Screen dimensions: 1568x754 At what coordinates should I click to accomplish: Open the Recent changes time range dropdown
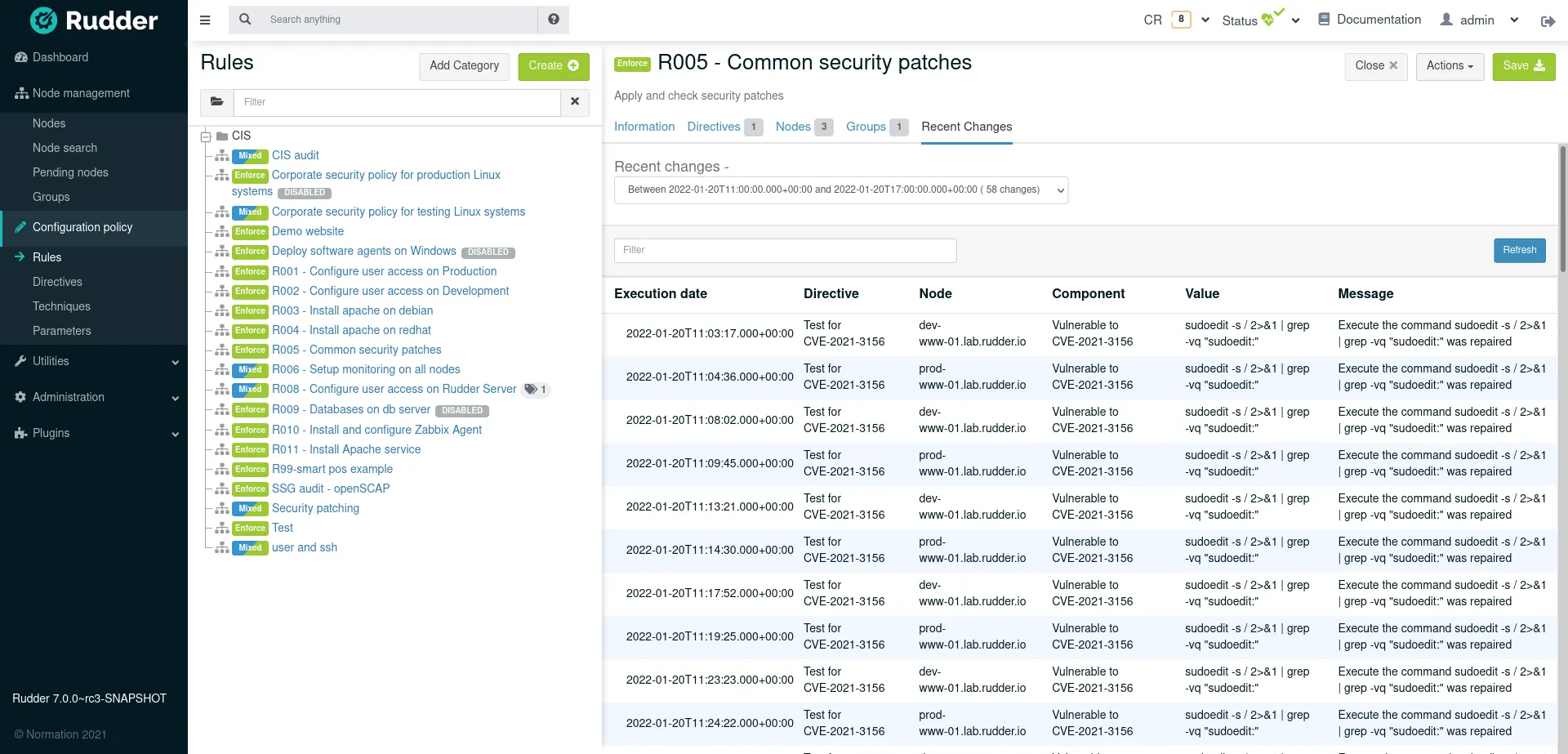840,190
